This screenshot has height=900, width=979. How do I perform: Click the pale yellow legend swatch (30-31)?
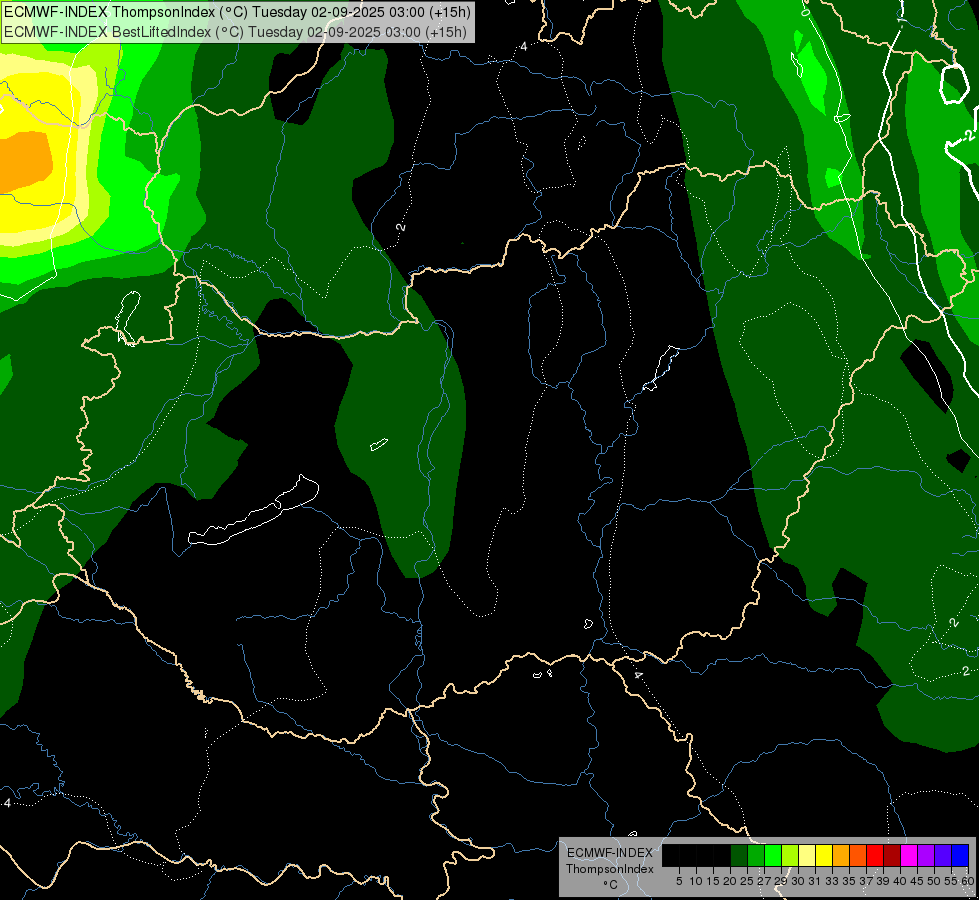click(x=807, y=855)
